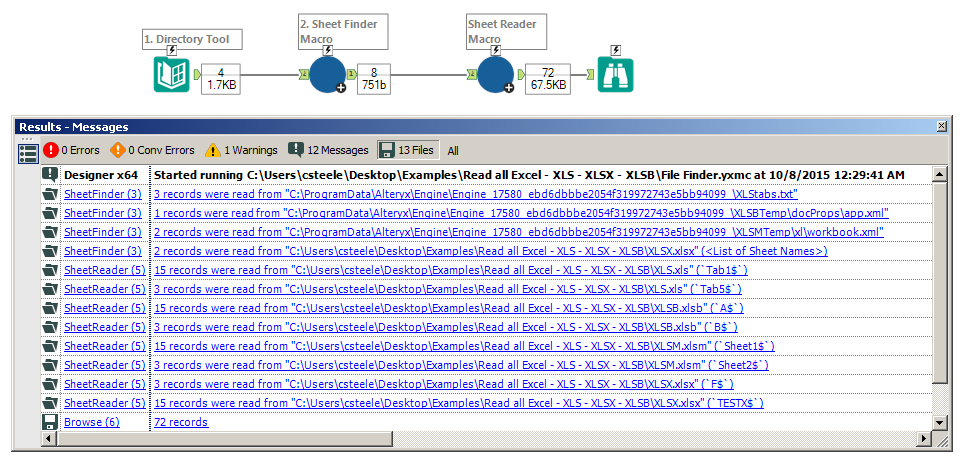The width and height of the screenshot is (966, 468).
Task: Expand the Sheet Reader macro plus badge
Action: tap(509, 88)
